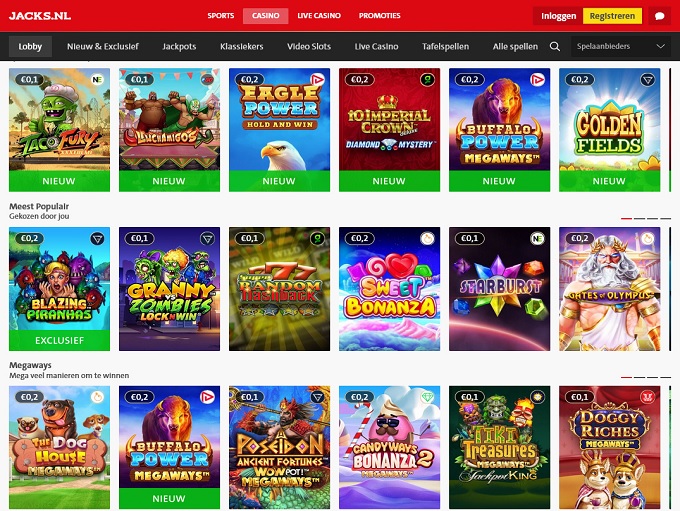Screen dimensions: 680x511
Task: Click the yellow Registreren button
Action: pos(612,16)
